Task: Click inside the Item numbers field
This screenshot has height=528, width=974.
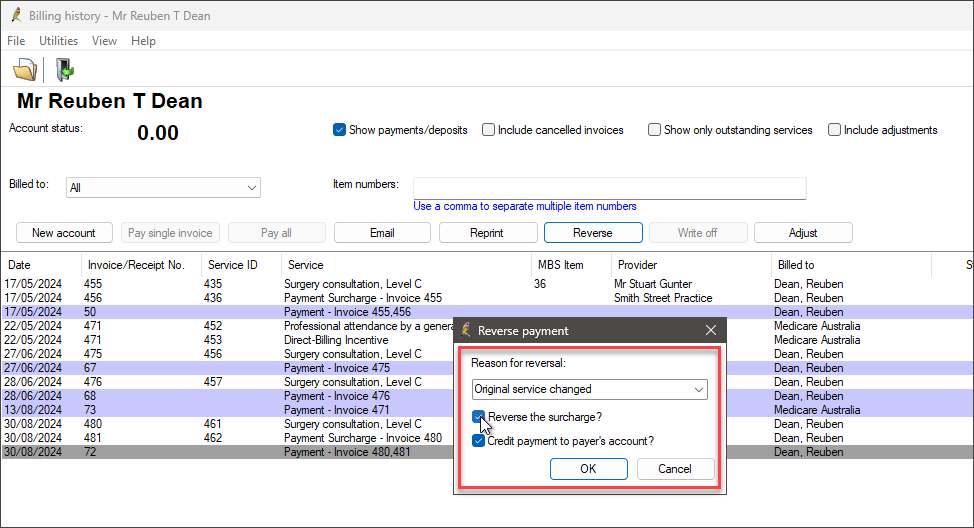Action: tap(609, 188)
